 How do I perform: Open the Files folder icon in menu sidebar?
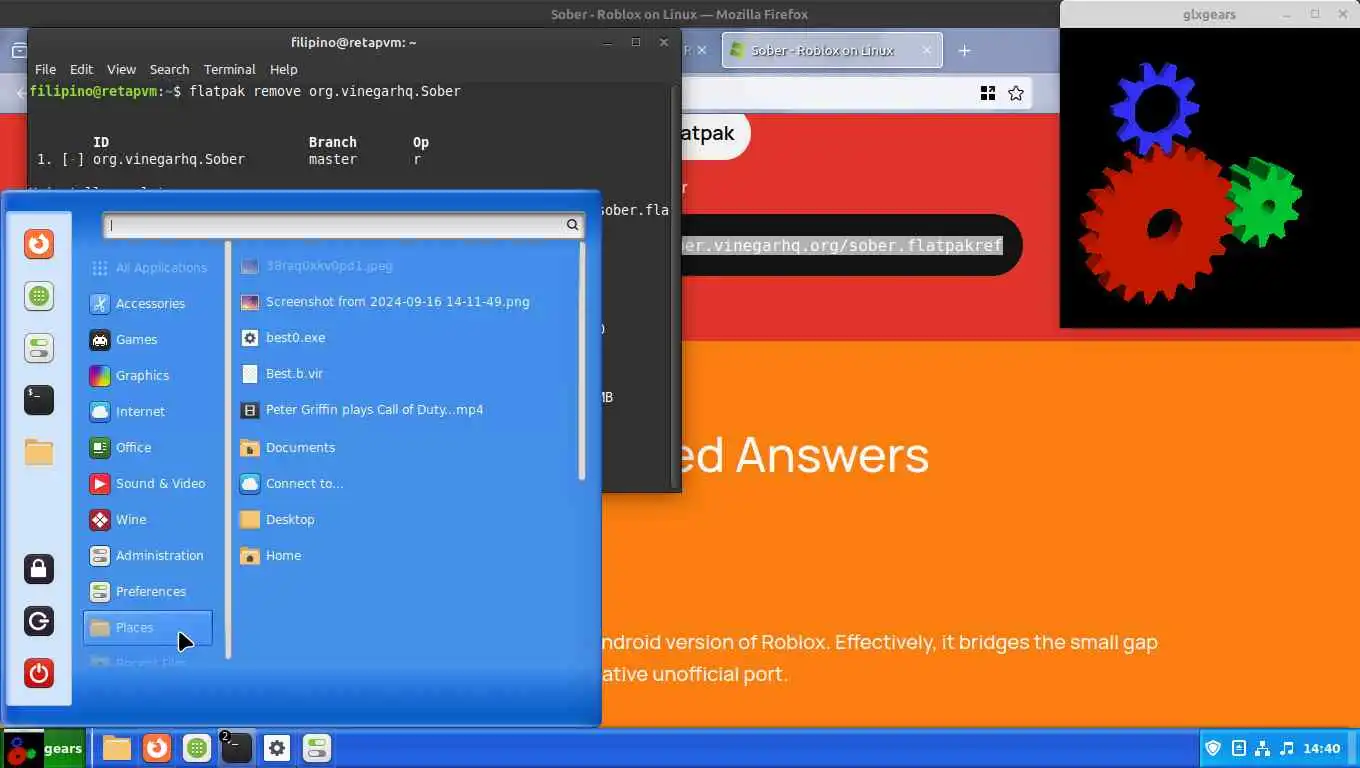tap(39, 452)
